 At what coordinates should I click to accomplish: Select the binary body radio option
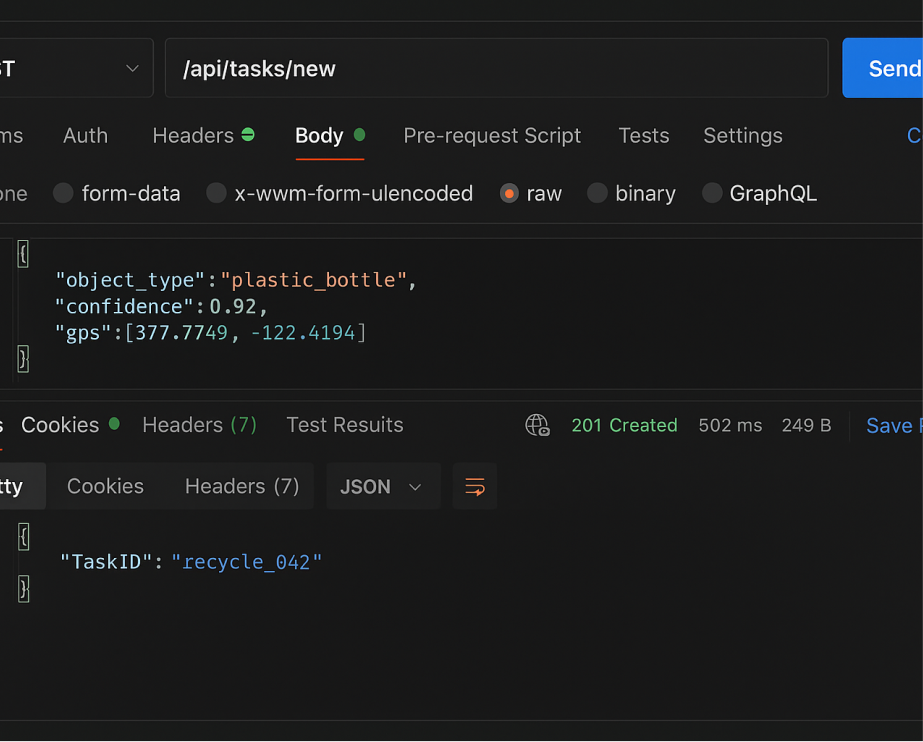click(597, 193)
